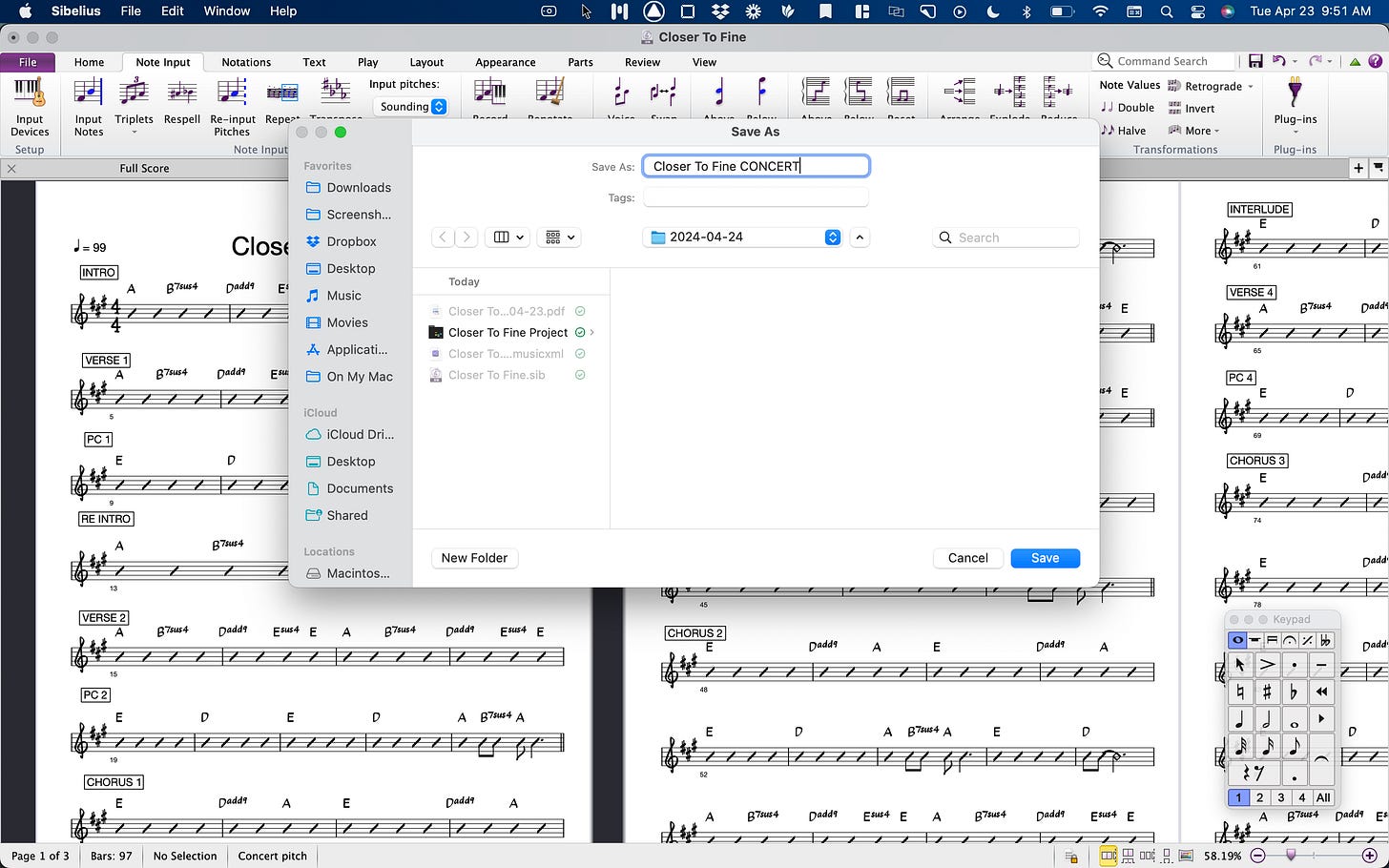1389x868 pixels.
Task: Open the group-by grid dropdown
Action: point(559,238)
